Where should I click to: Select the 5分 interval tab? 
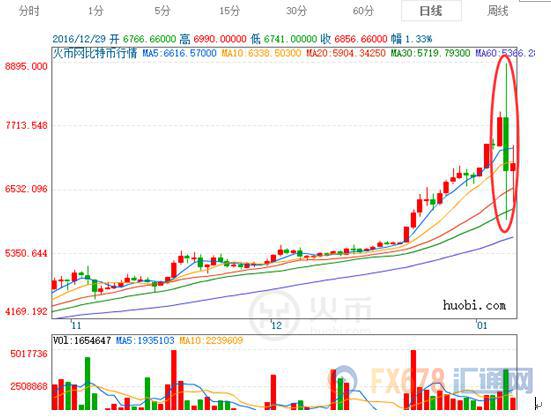pyautogui.click(x=162, y=11)
